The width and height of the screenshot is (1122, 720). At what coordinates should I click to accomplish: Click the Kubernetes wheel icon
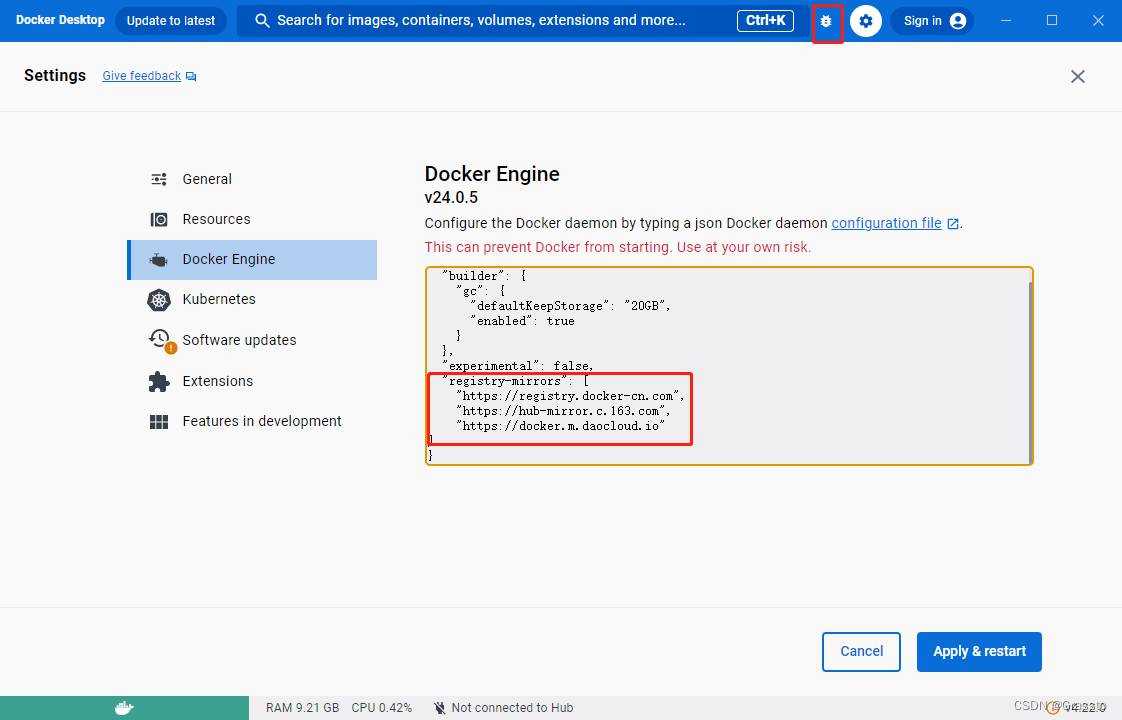pyautogui.click(x=159, y=300)
